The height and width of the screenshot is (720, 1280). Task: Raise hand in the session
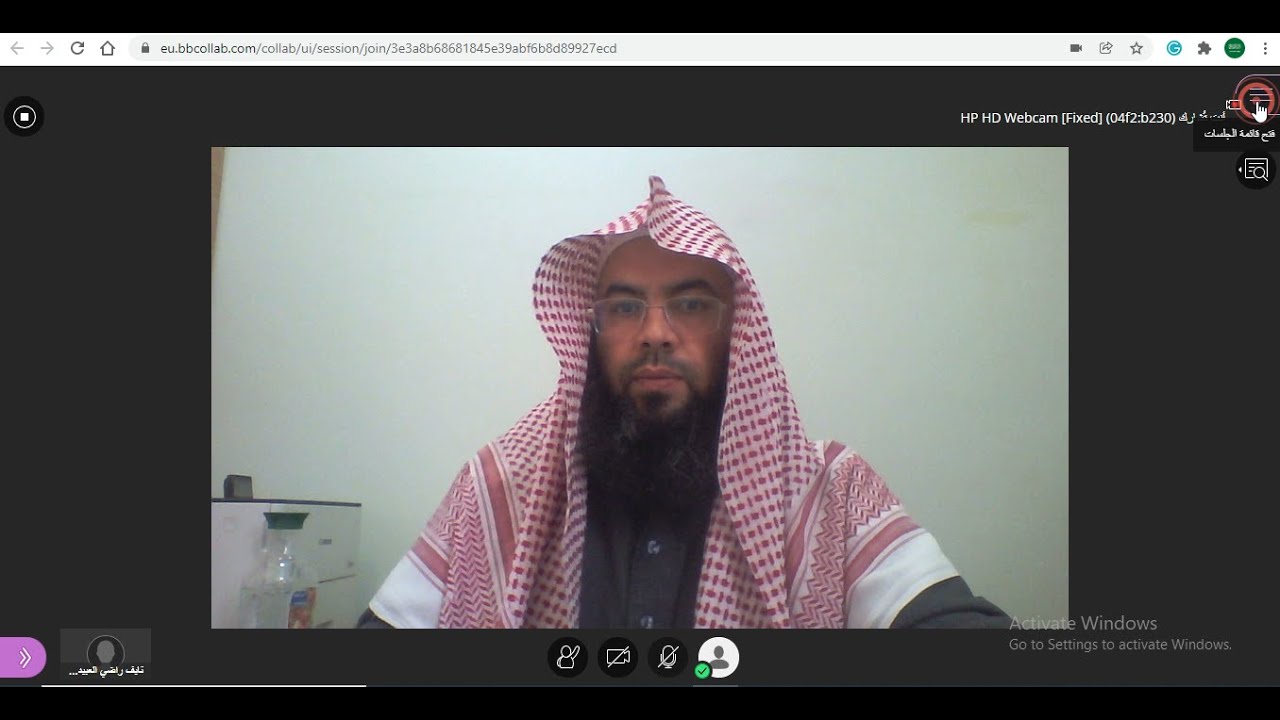point(568,657)
